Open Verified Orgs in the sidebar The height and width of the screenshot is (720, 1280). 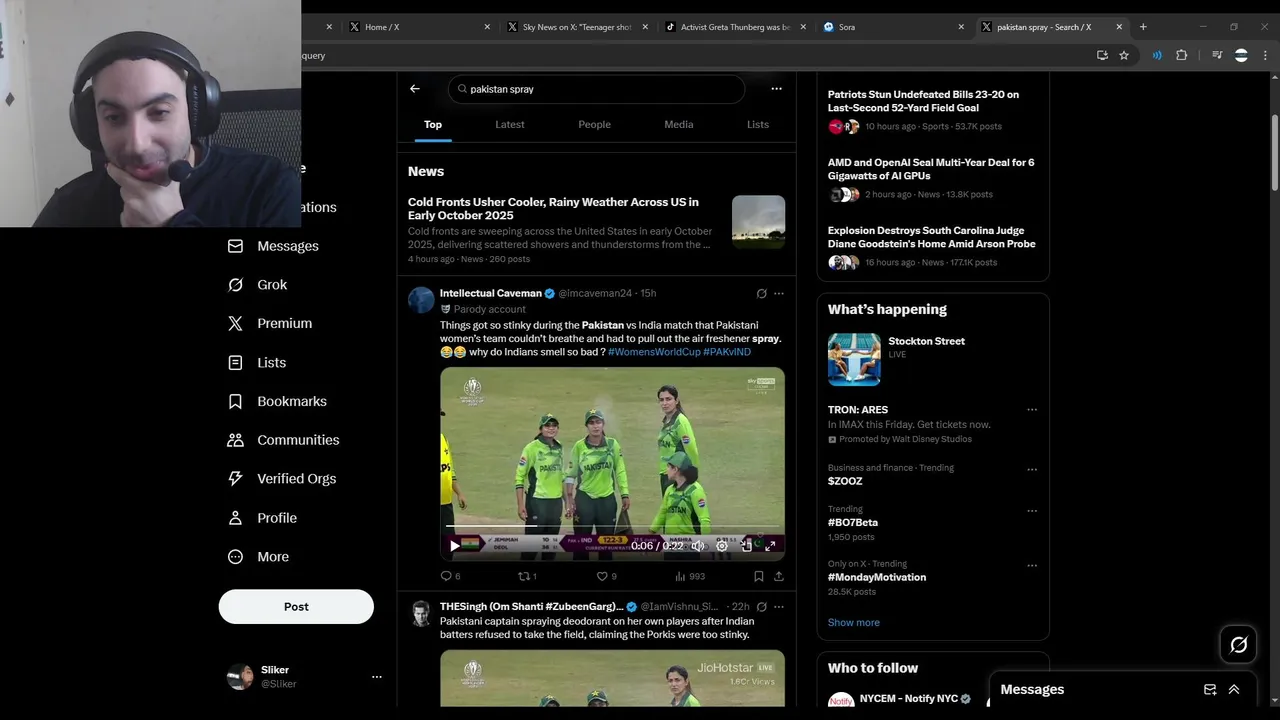[x=282, y=479]
